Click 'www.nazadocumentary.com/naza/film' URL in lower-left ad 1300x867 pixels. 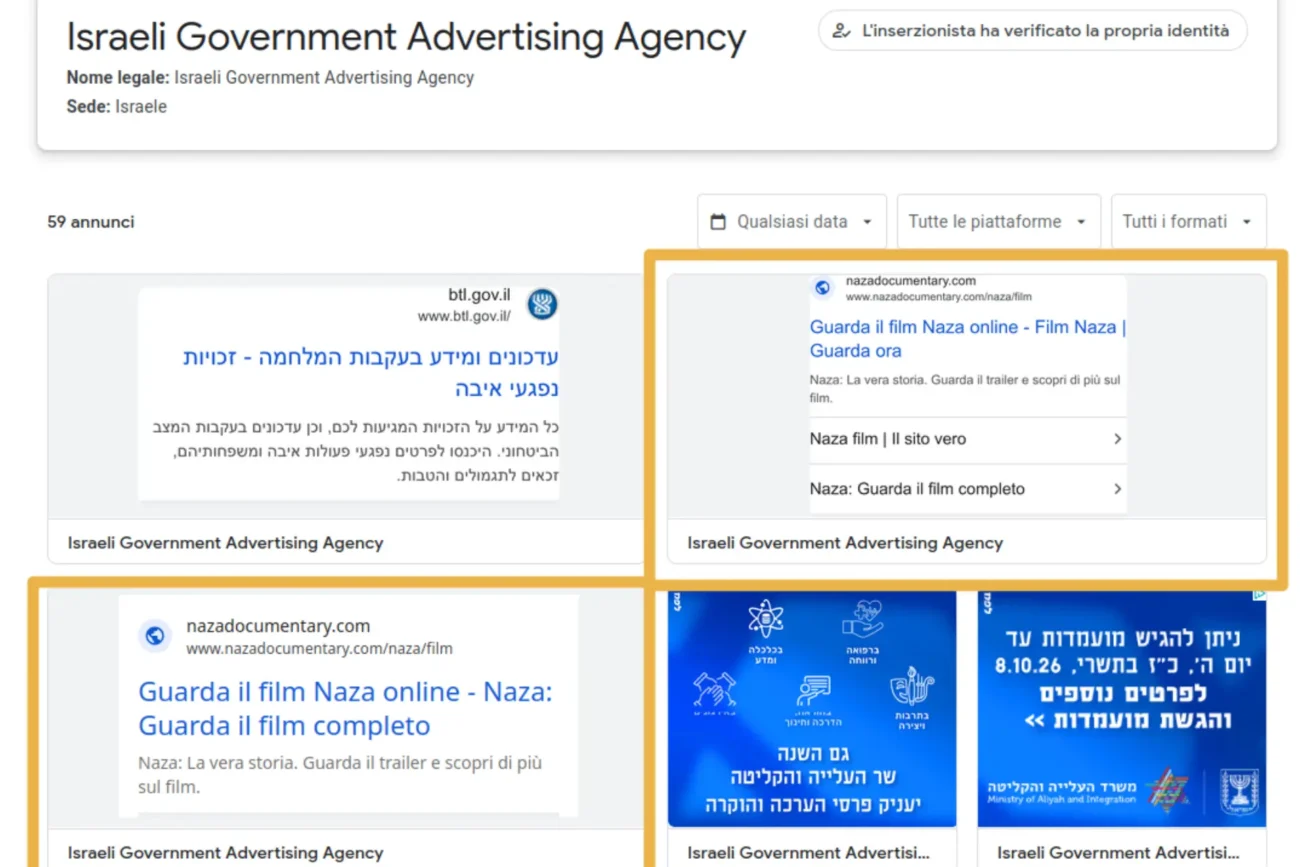coord(319,649)
